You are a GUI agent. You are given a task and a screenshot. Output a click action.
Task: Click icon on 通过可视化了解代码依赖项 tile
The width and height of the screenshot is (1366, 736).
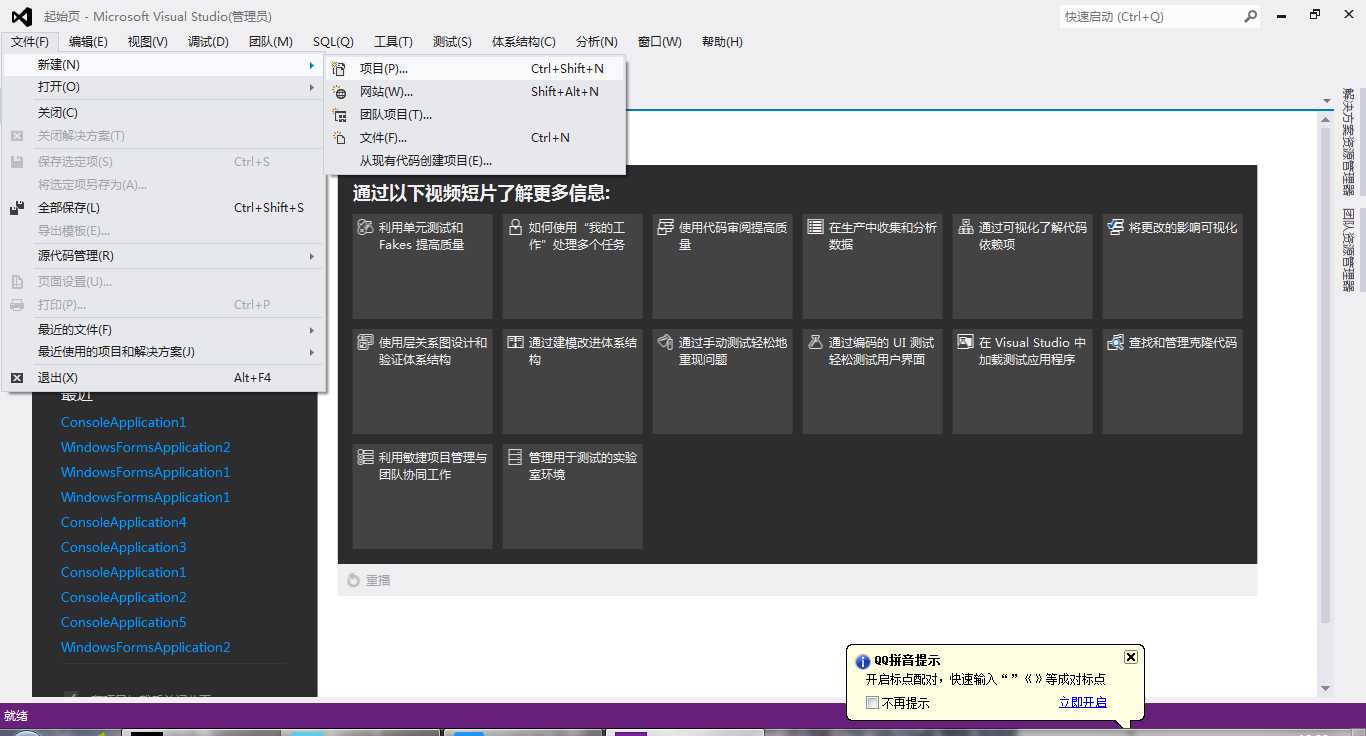pyautogui.click(x=965, y=227)
